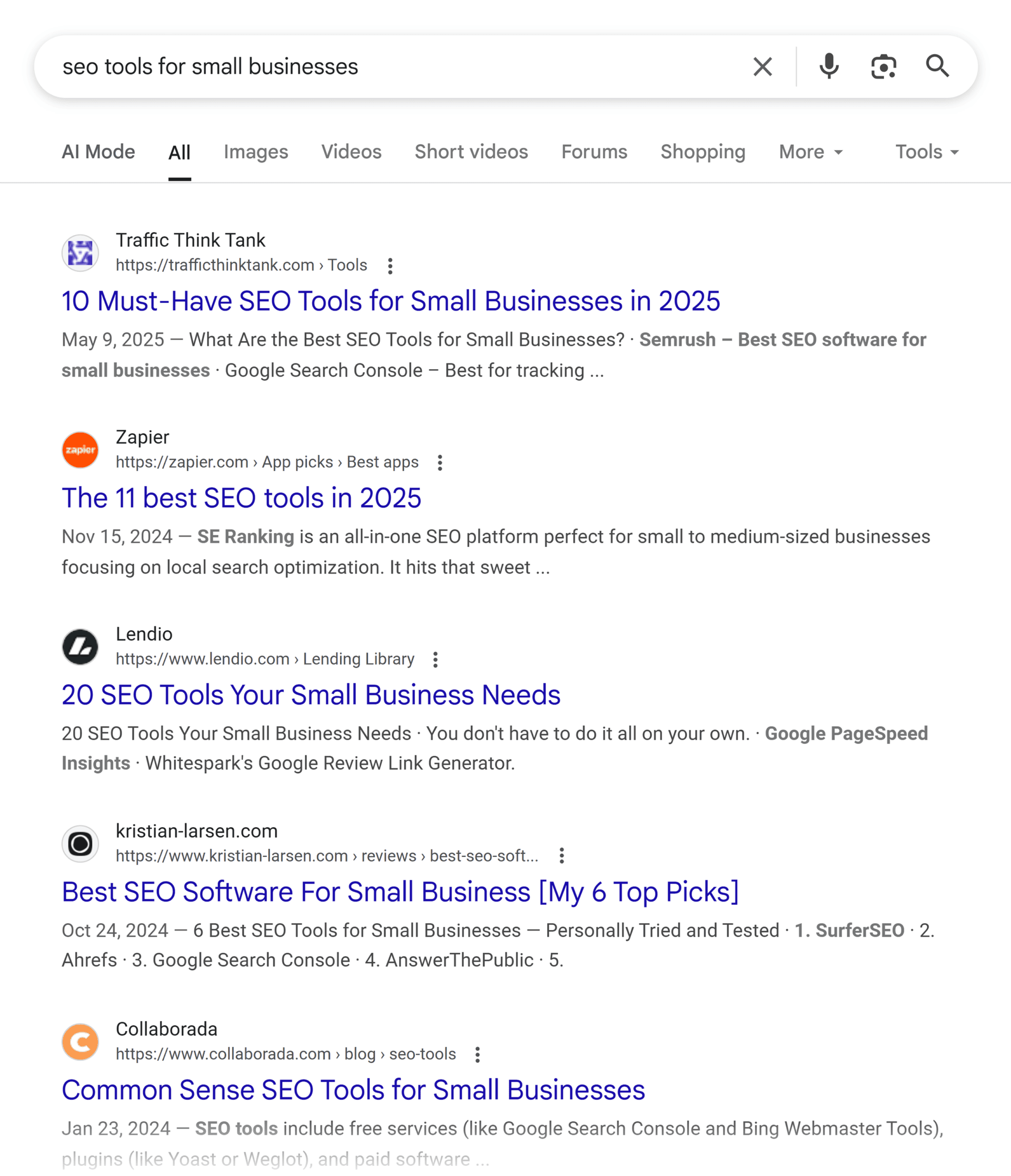
Task: Switch to the Images tab
Action: click(255, 152)
